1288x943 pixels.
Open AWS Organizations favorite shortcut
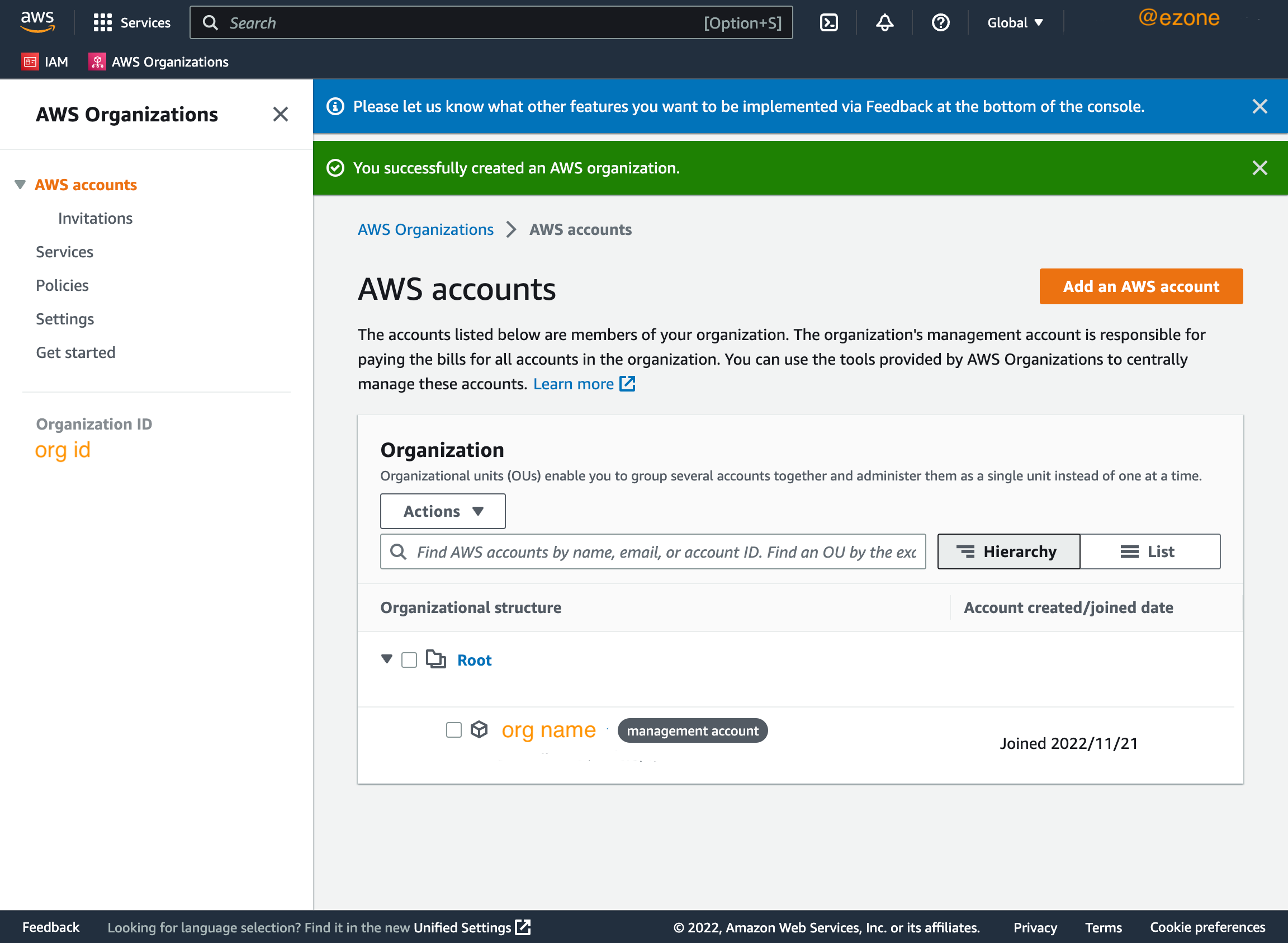click(159, 62)
